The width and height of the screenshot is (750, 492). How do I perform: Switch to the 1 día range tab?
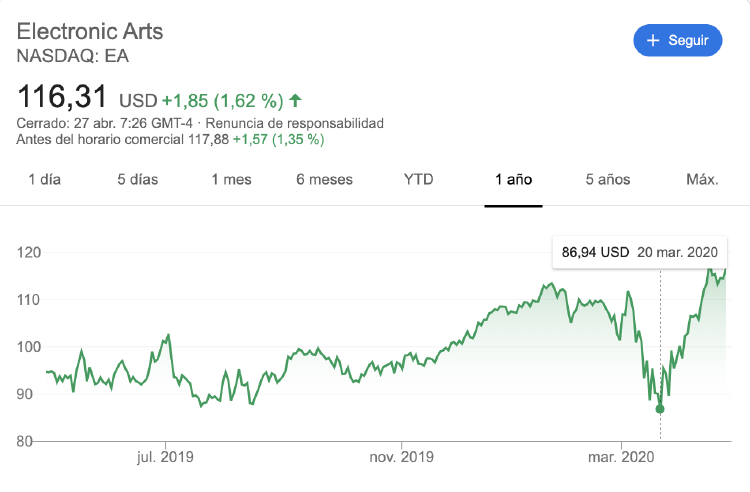coord(45,180)
